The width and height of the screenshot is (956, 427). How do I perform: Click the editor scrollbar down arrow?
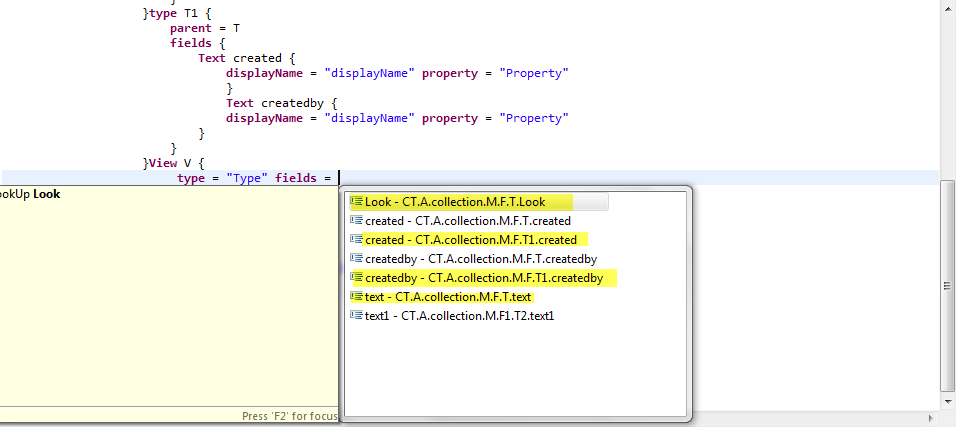947,401
